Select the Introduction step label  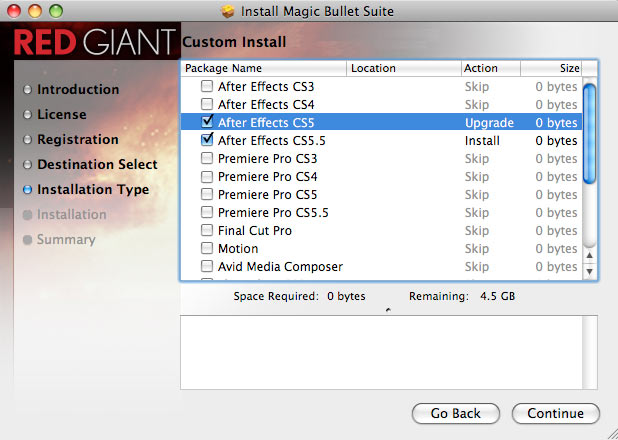click(x=78, y=89)
